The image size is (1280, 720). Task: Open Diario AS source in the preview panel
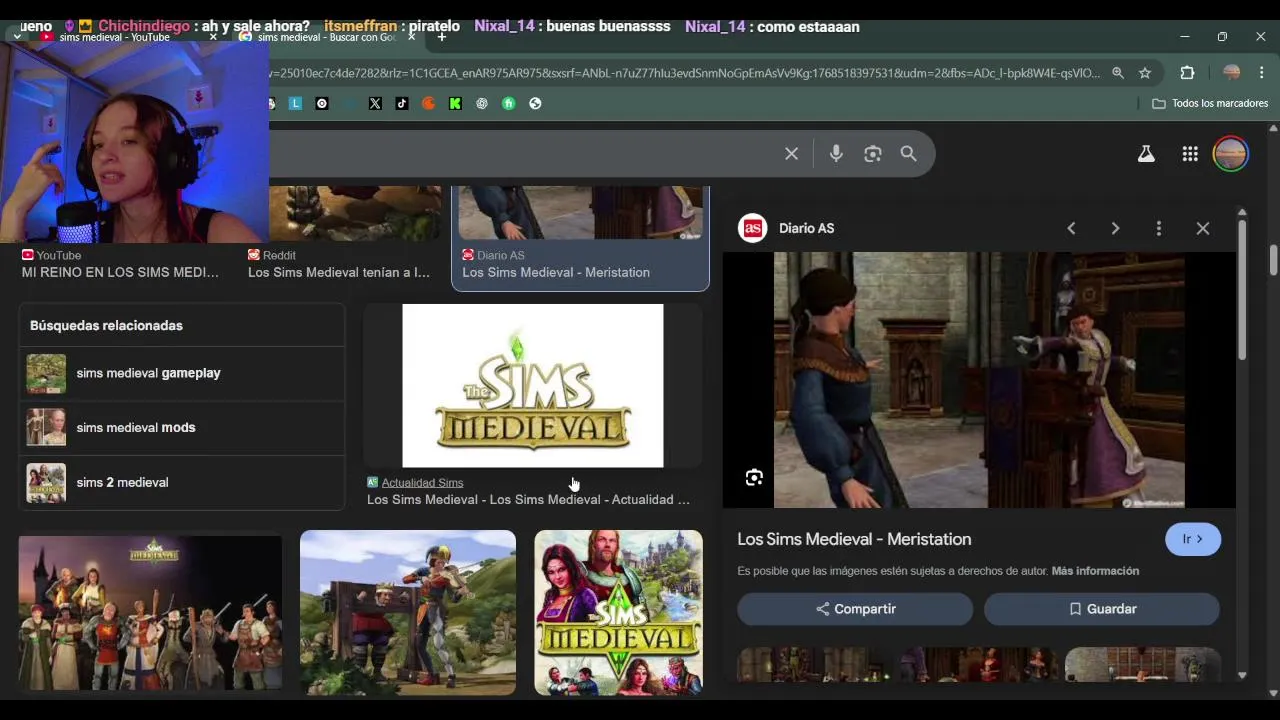click(x=787, y=228)
